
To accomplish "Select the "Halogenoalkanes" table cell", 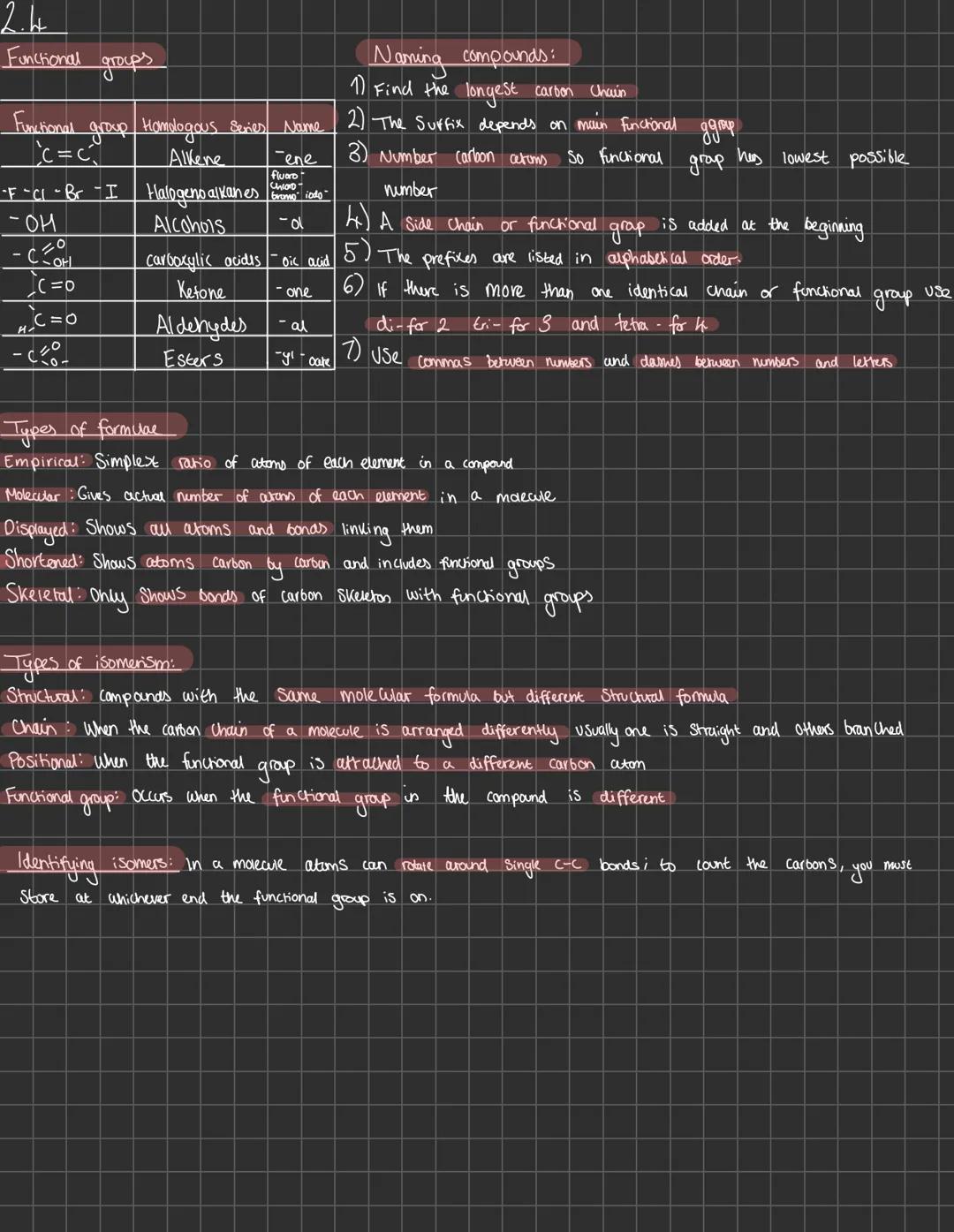I will (201, 193).
